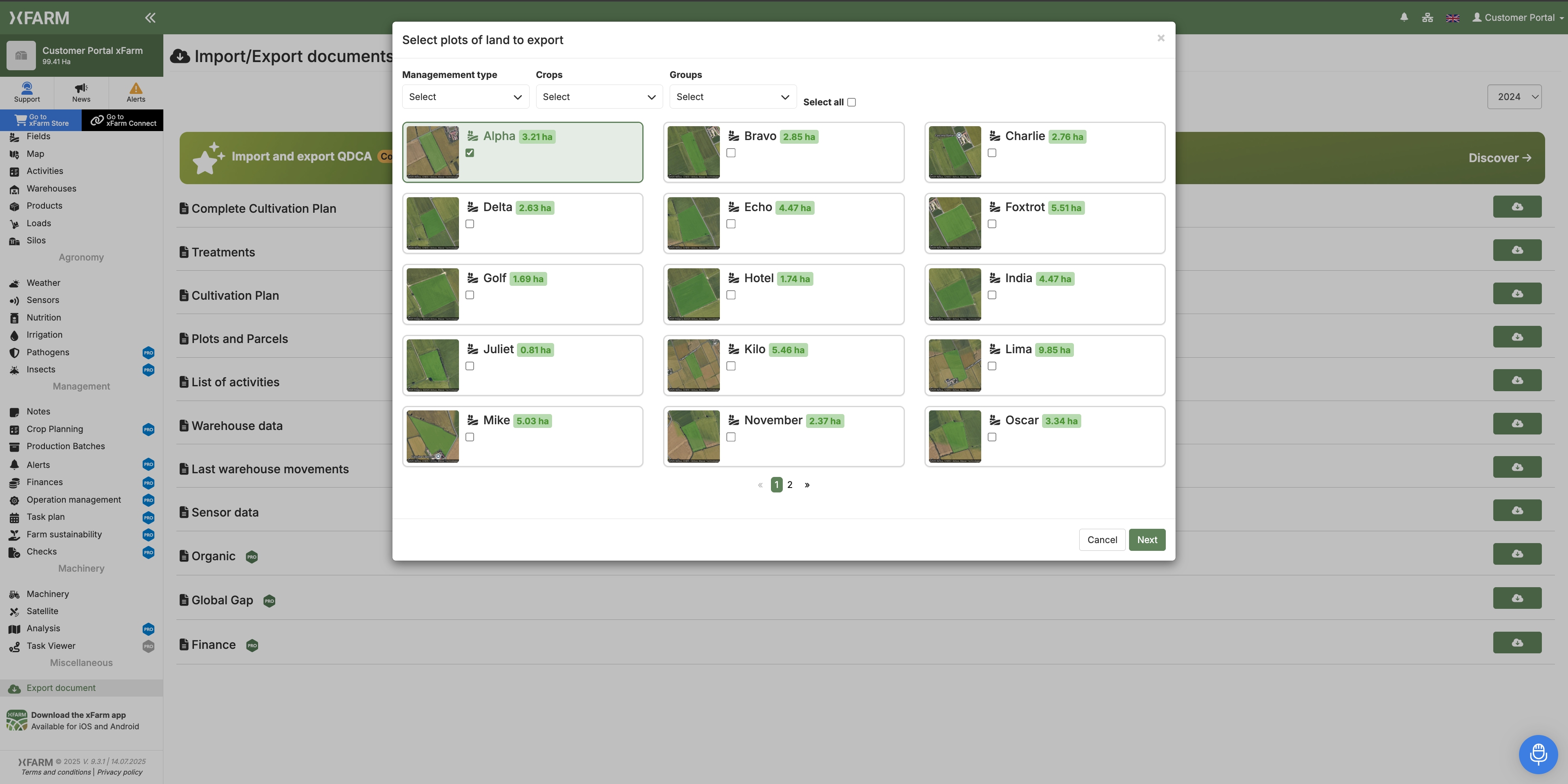Go to next page with » arrow
The height and width of the screenshot is (784, 1568).
coord(807,485)
